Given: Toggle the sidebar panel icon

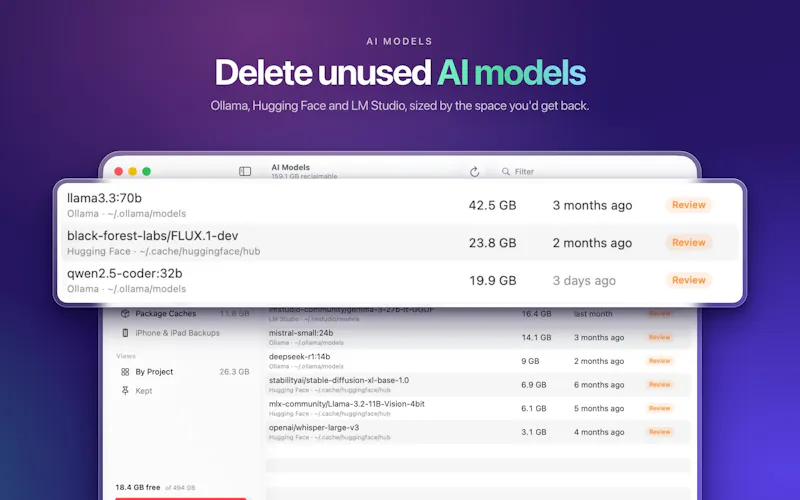Looking at the screenshot, I should pos(245,171).
